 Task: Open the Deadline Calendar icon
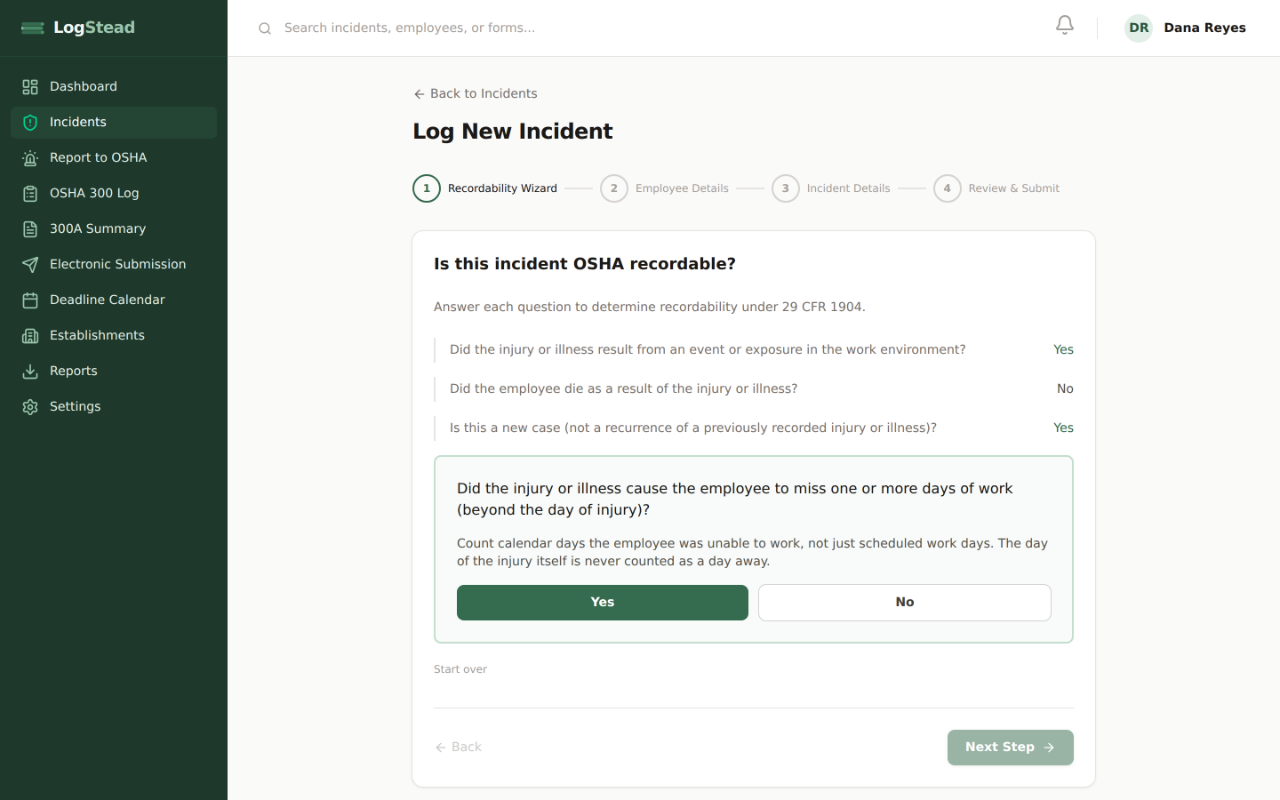[30, 300]
